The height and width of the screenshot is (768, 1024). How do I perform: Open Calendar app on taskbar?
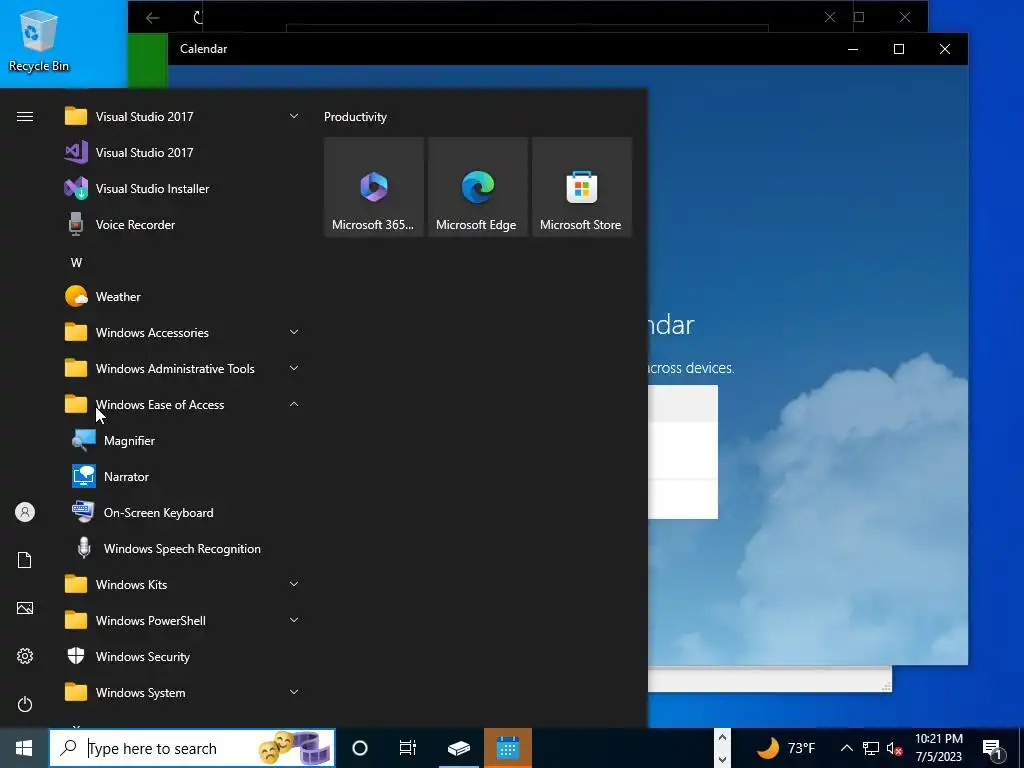(x=507, y=748)
